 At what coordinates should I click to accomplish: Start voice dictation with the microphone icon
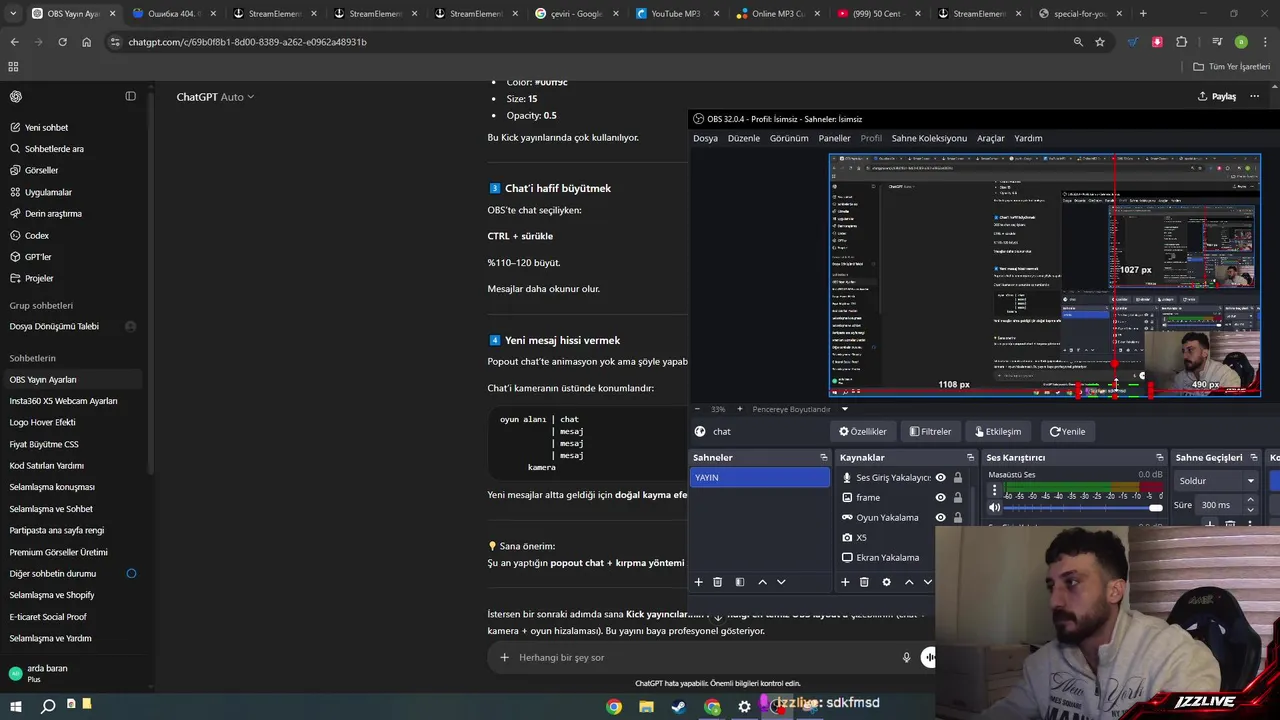[906, 657]
